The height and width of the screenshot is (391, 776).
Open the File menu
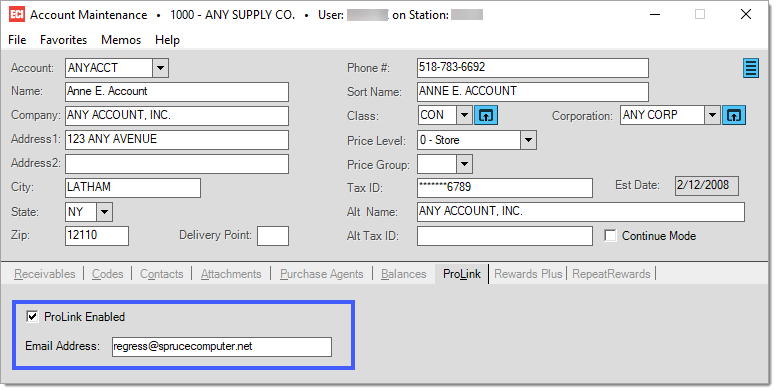(17, 40)
